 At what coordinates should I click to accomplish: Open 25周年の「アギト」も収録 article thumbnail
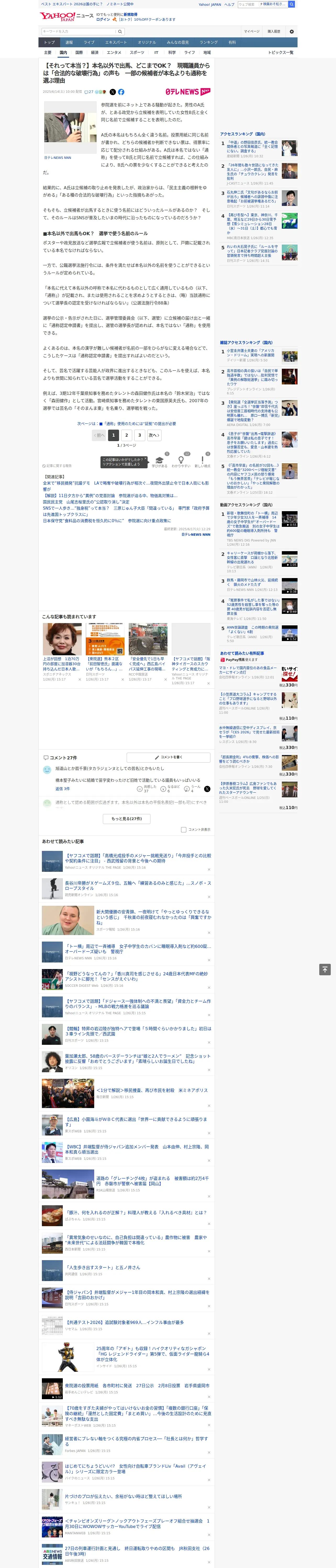click(68, 1357)
